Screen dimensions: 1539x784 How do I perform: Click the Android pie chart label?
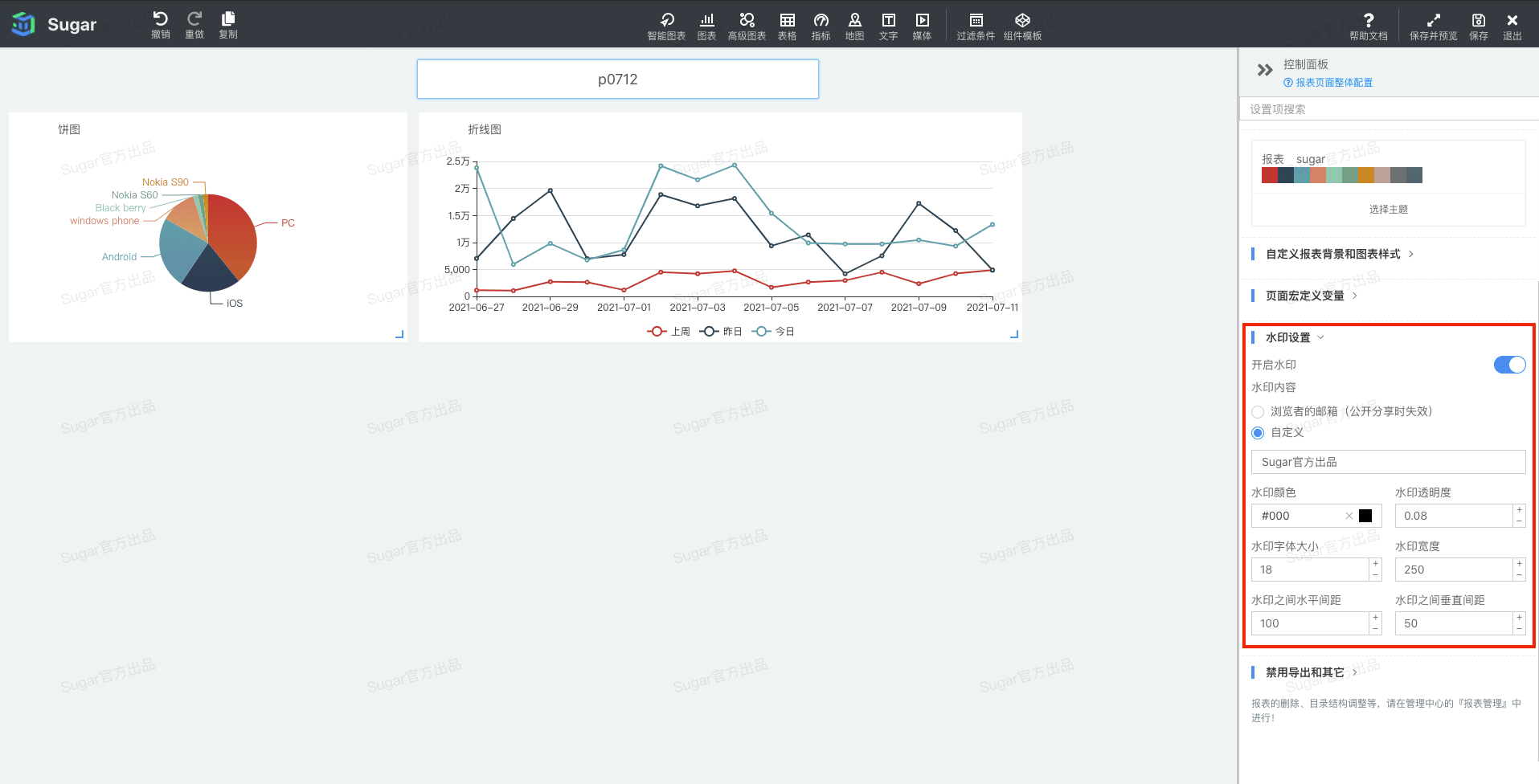tap(119, 257)
